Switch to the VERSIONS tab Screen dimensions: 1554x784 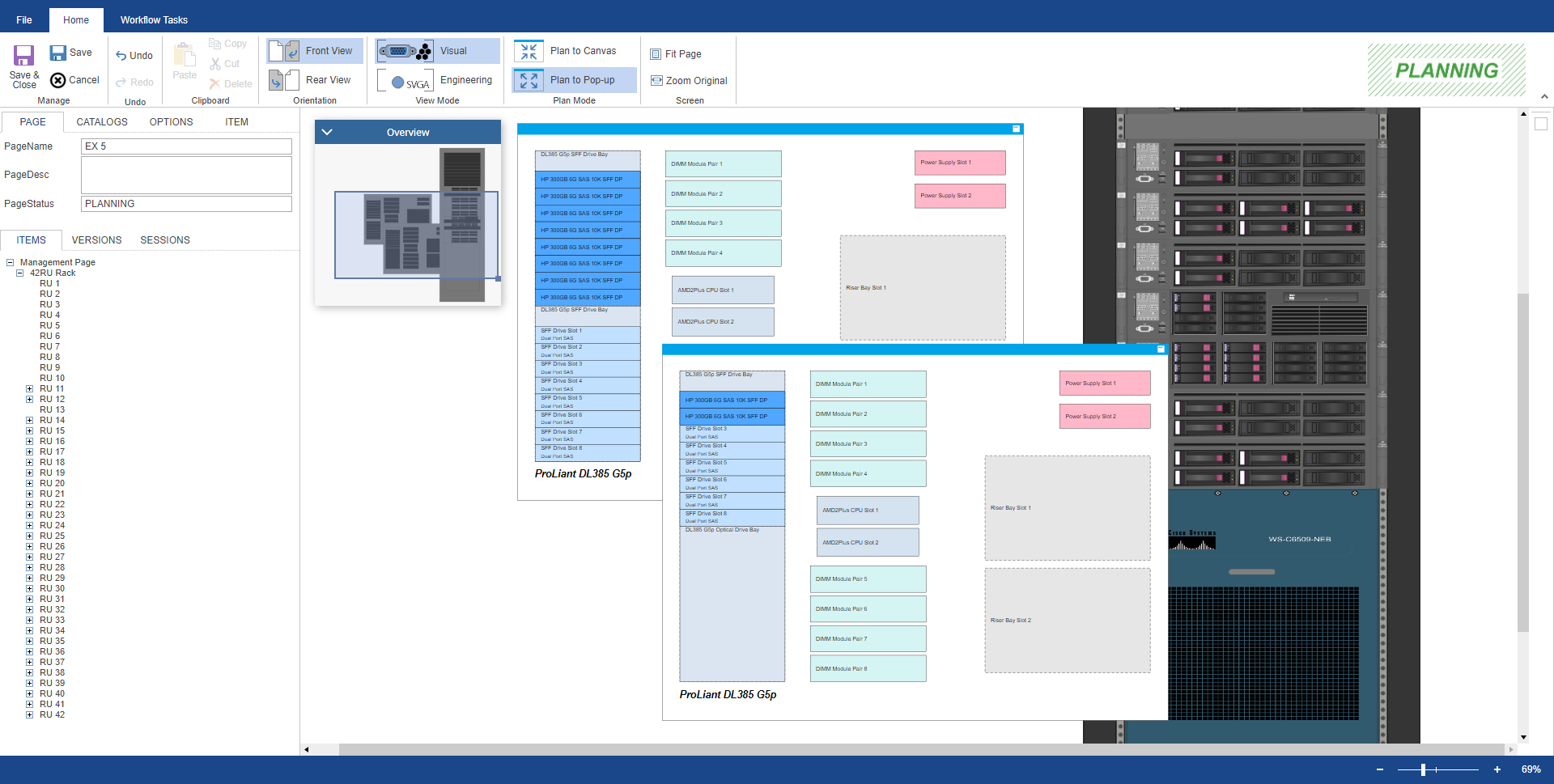click(x=96, y=240)
